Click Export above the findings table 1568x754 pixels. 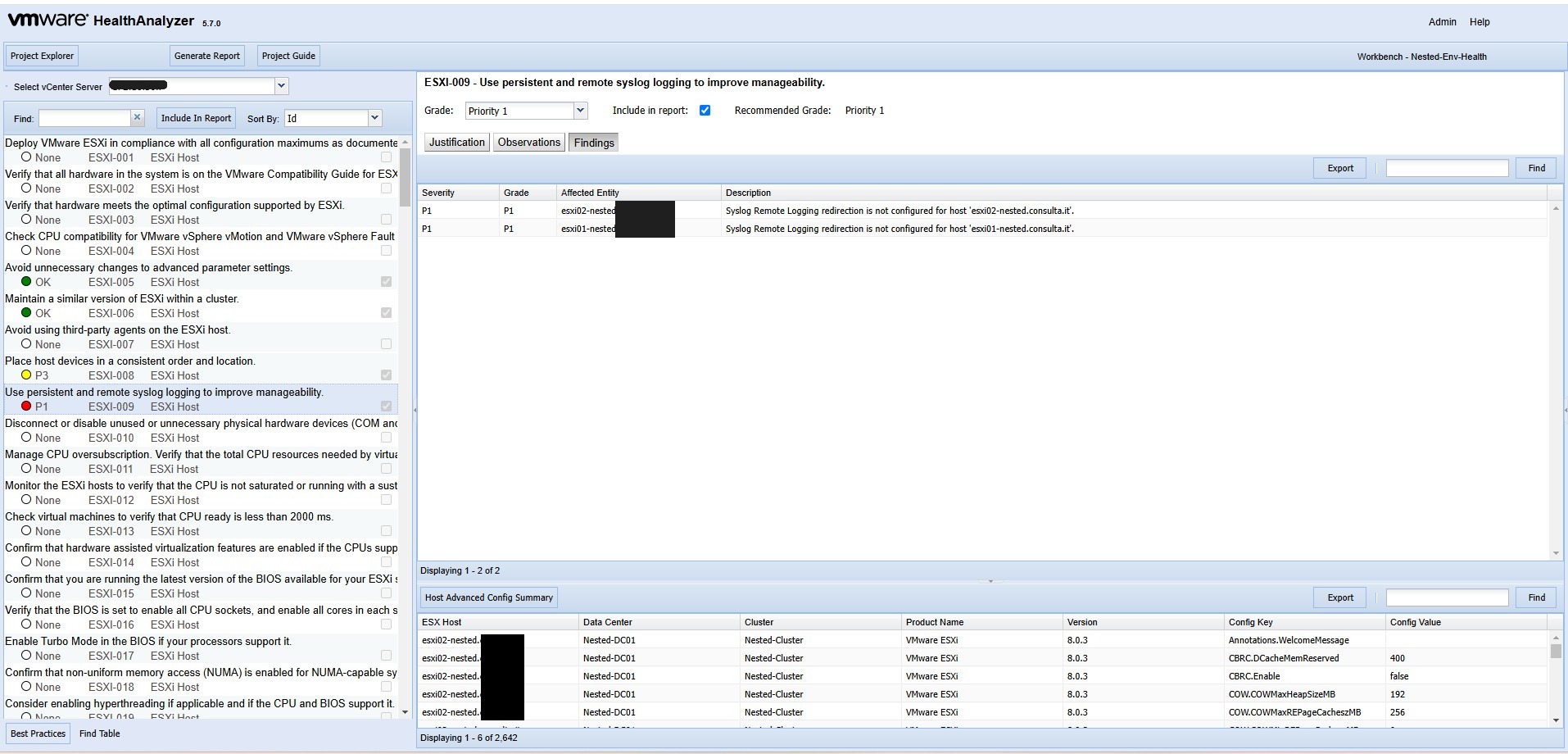point(1340,168)
